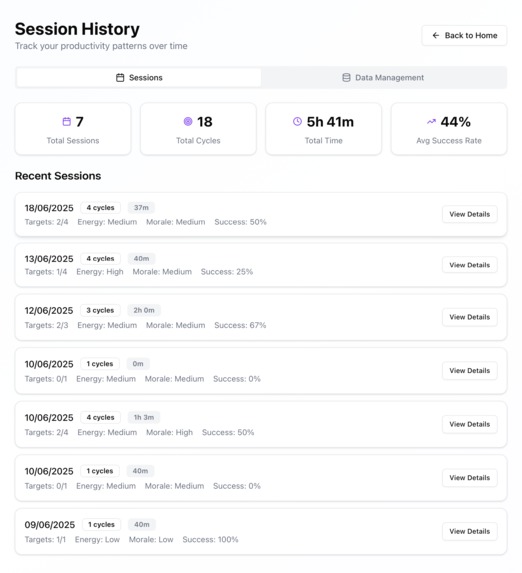Click the Energy: High text
The height and width of the screenshot is (573, 522).
tap(100, 272)
